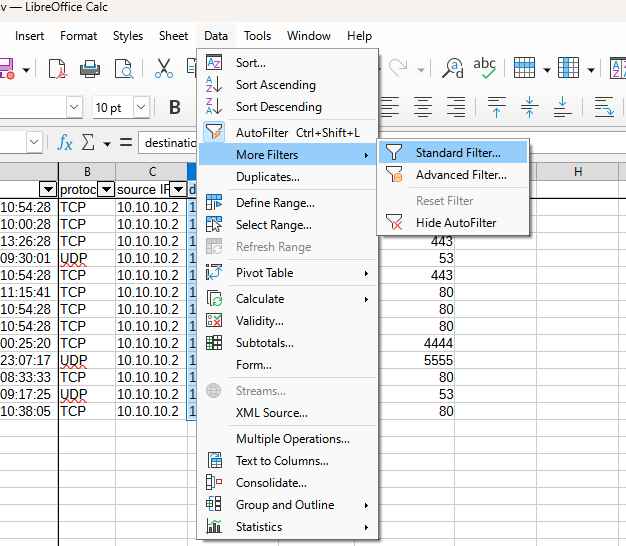The height and width of the screenshot is (546, 626).
Task: Select Advanced Filter... option
Action: click(460, 175)
